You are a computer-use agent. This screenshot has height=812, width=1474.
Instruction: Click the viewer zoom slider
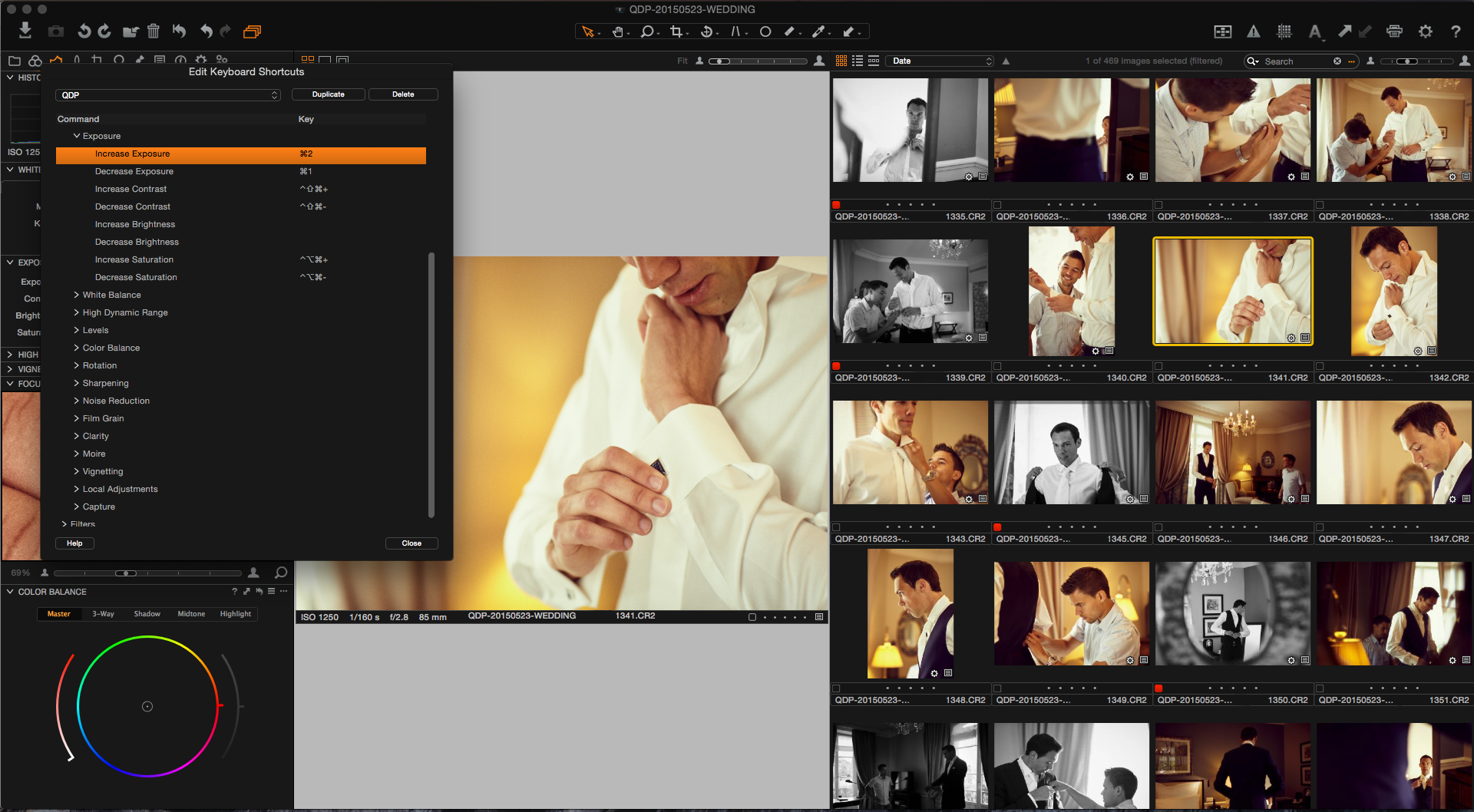(758, 61)
